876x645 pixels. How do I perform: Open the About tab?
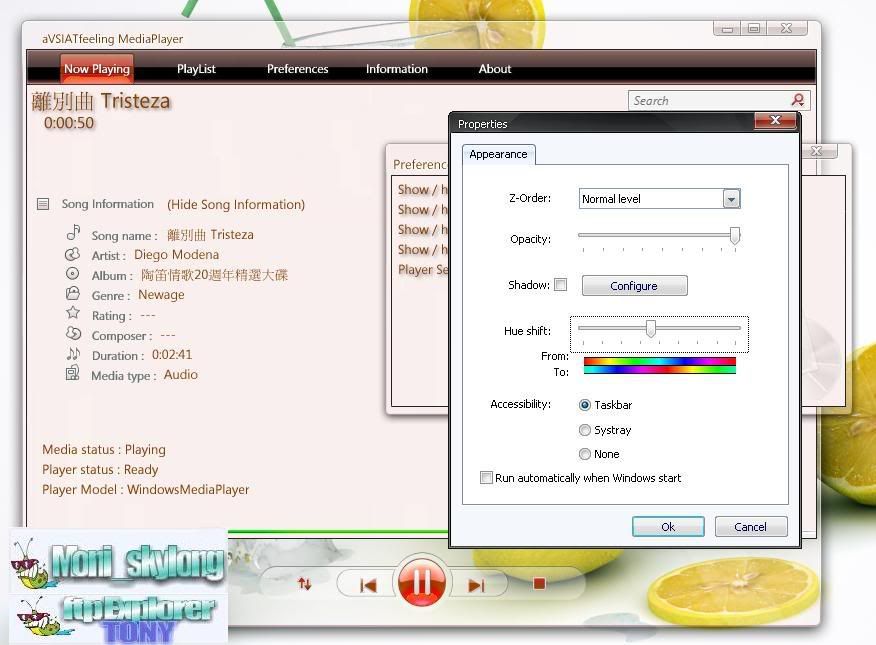(x=494, y=69)
